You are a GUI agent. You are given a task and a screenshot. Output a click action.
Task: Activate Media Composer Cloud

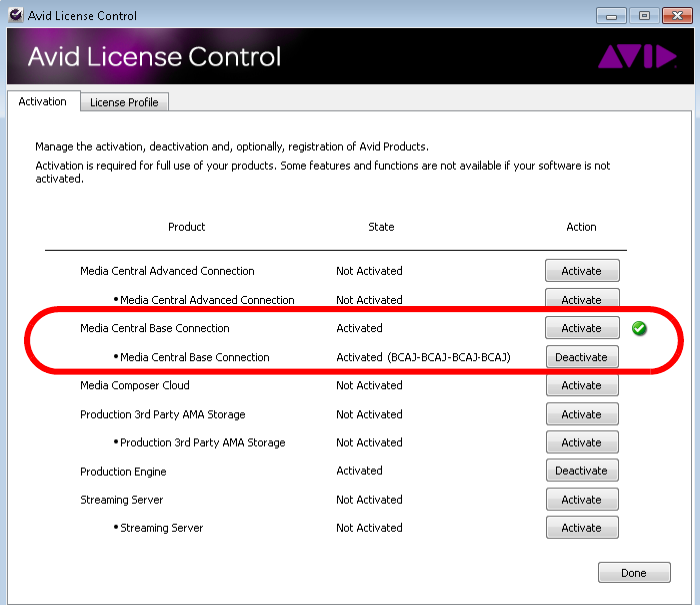581,385
